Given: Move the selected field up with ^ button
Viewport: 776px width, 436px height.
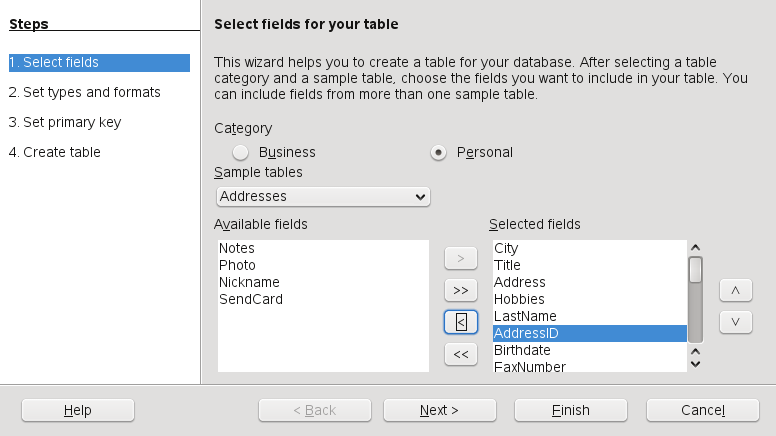Looking at the screenshot, I should [x=735, y=290].
